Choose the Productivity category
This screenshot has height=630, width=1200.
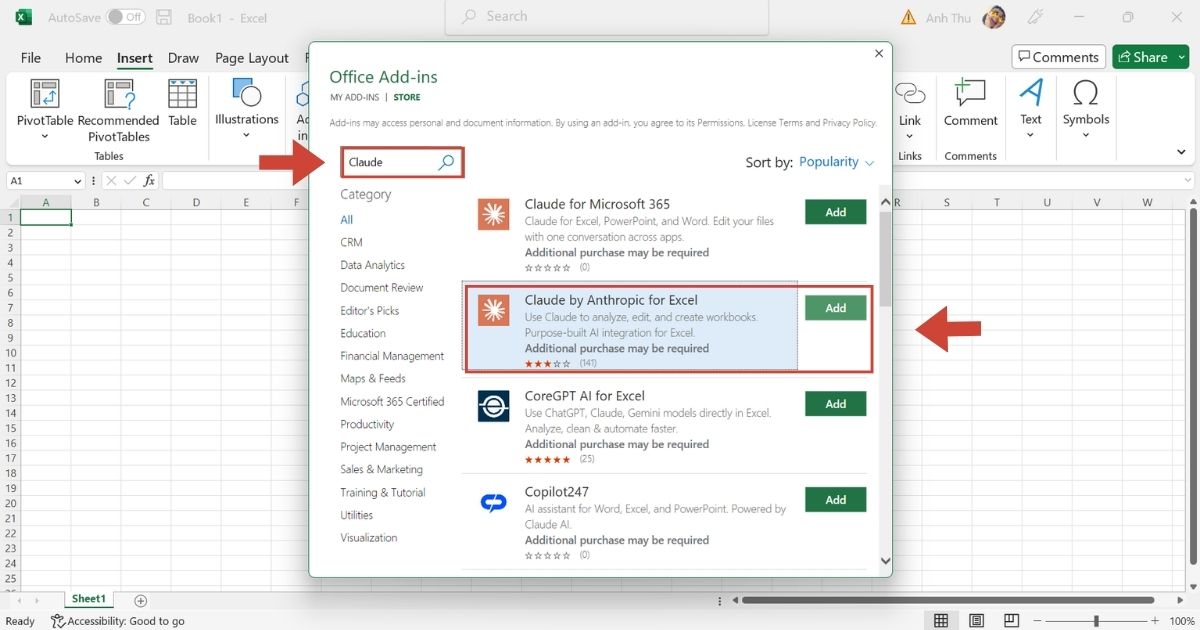pyautogui.click(x=367, y=424)
